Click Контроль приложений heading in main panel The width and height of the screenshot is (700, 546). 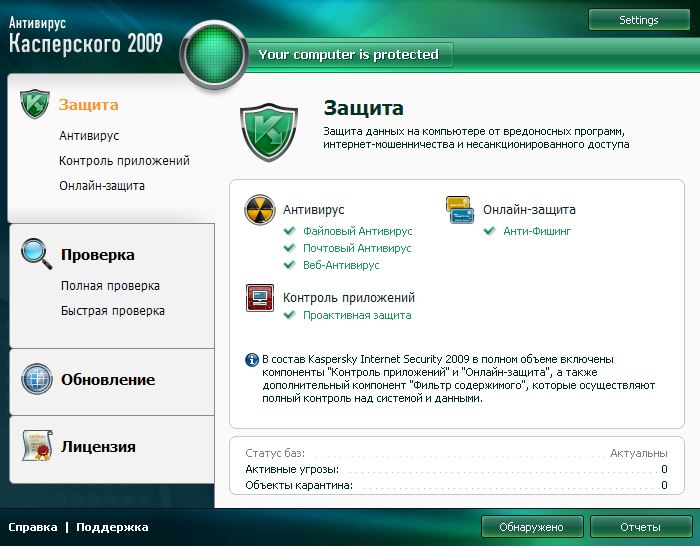(349, 298)
